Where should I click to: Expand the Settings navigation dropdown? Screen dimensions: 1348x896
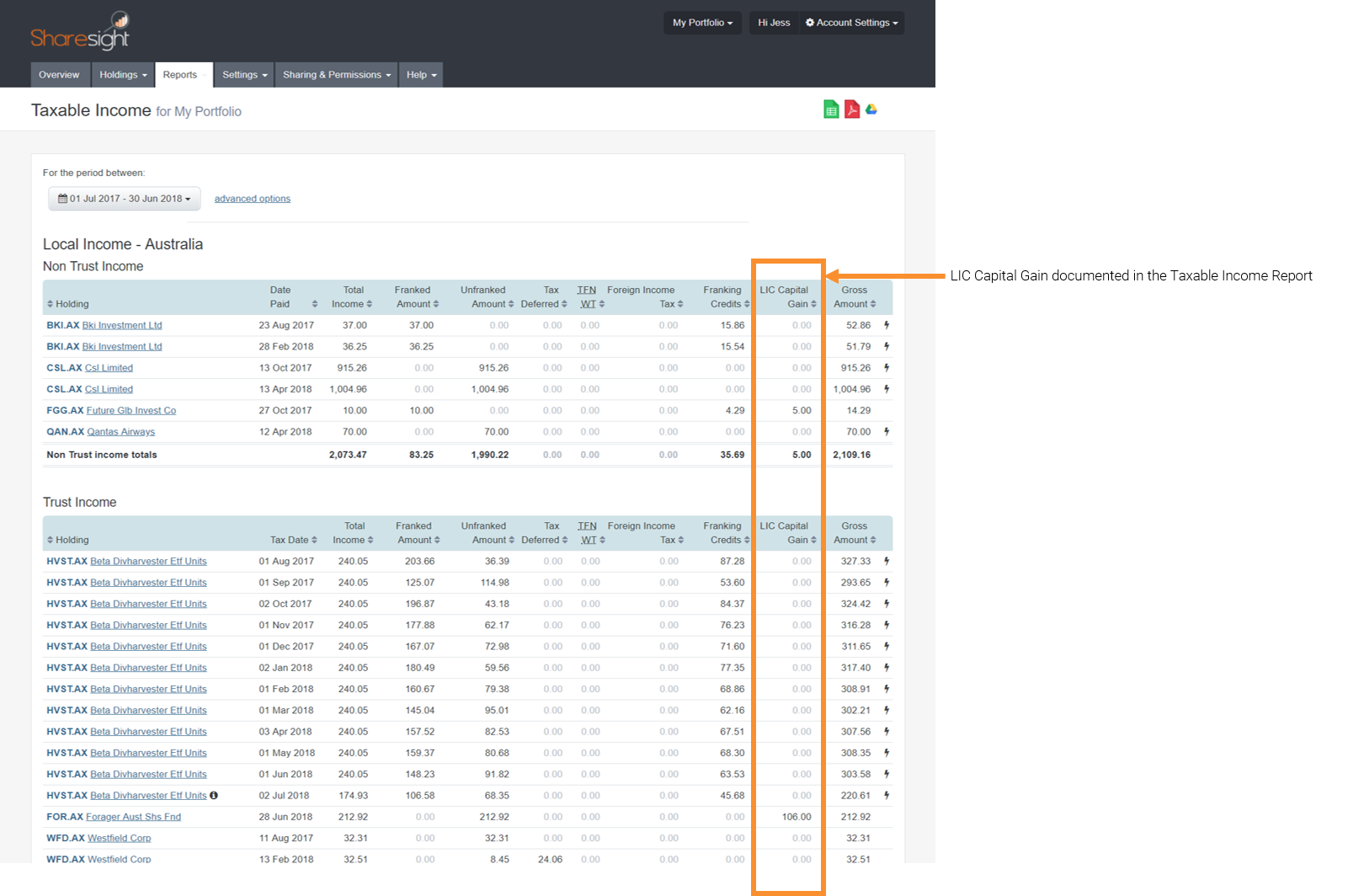244,75
